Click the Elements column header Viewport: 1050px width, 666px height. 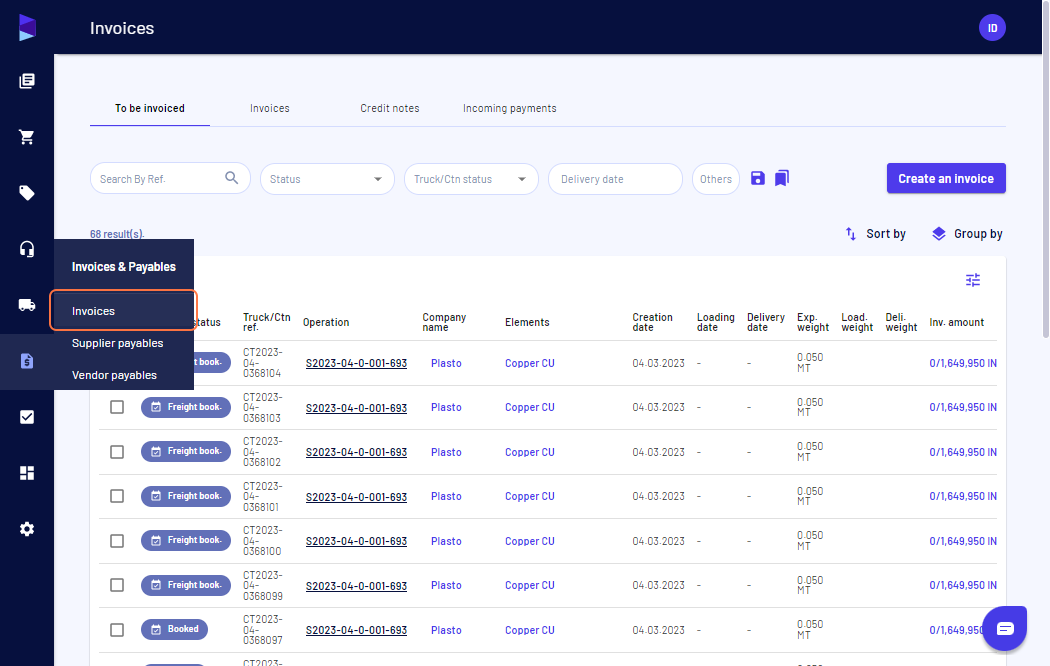point(527,322)
